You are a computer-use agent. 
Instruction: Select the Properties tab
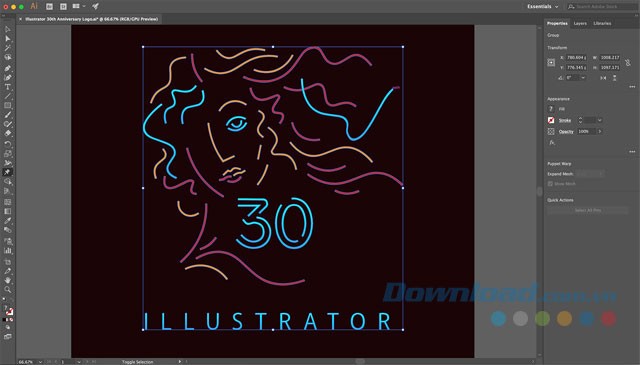(x=557, y=23)
